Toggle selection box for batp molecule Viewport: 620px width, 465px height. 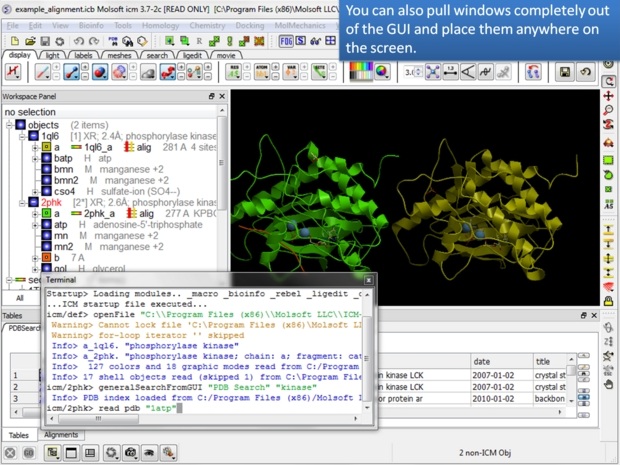coord(46,158)
